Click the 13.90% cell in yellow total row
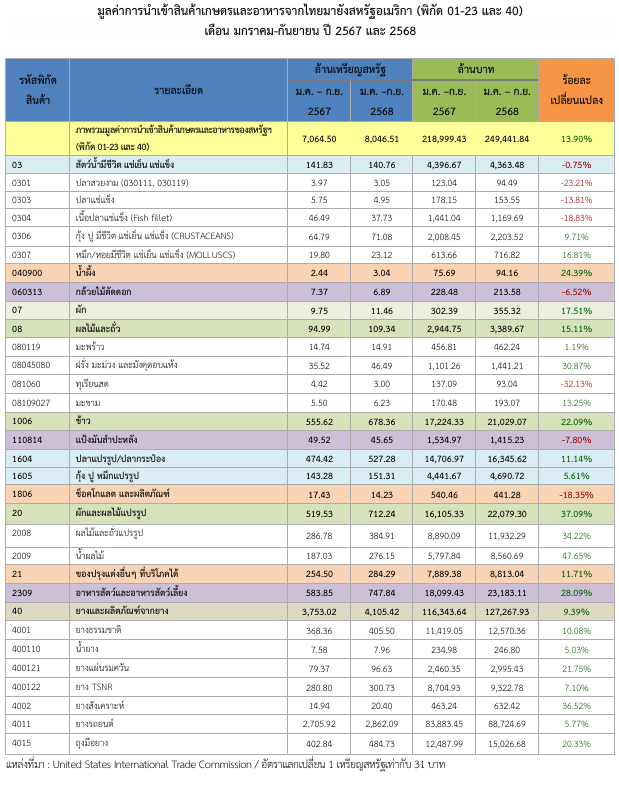The height and width of the screenshot is (788, 619). coord(574,138)
